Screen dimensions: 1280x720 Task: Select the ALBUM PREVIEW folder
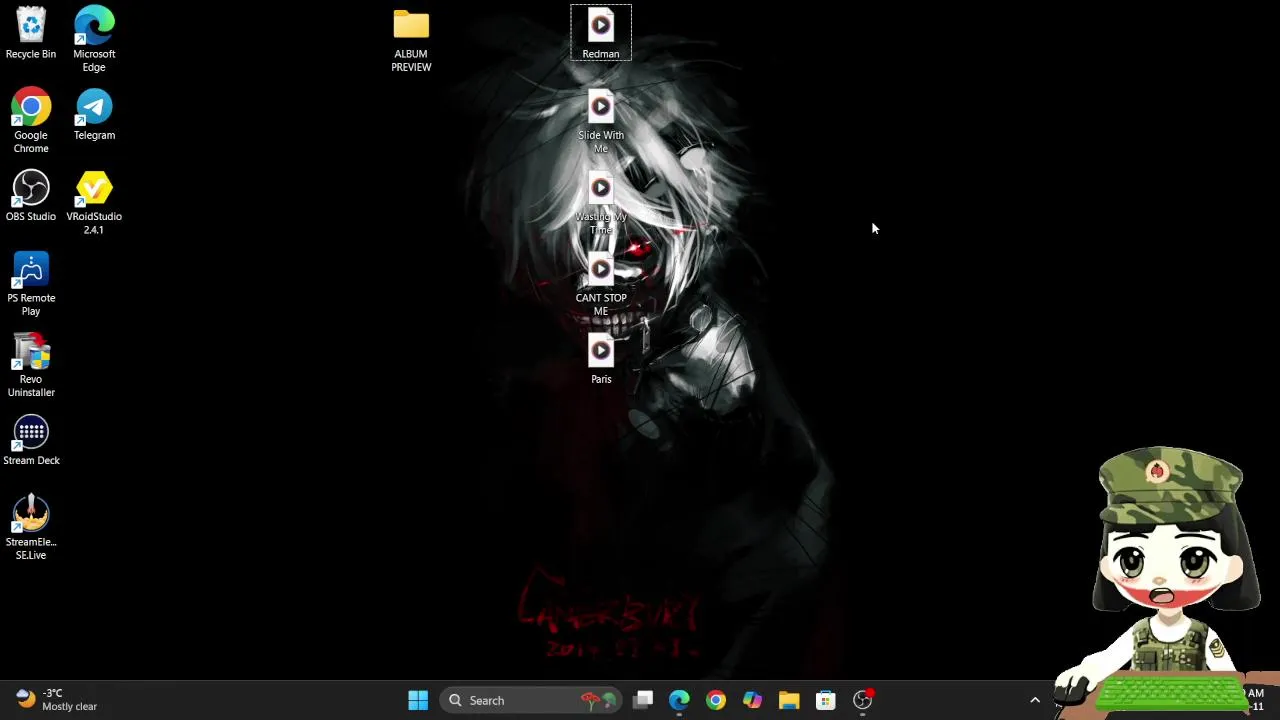point(411,39)
